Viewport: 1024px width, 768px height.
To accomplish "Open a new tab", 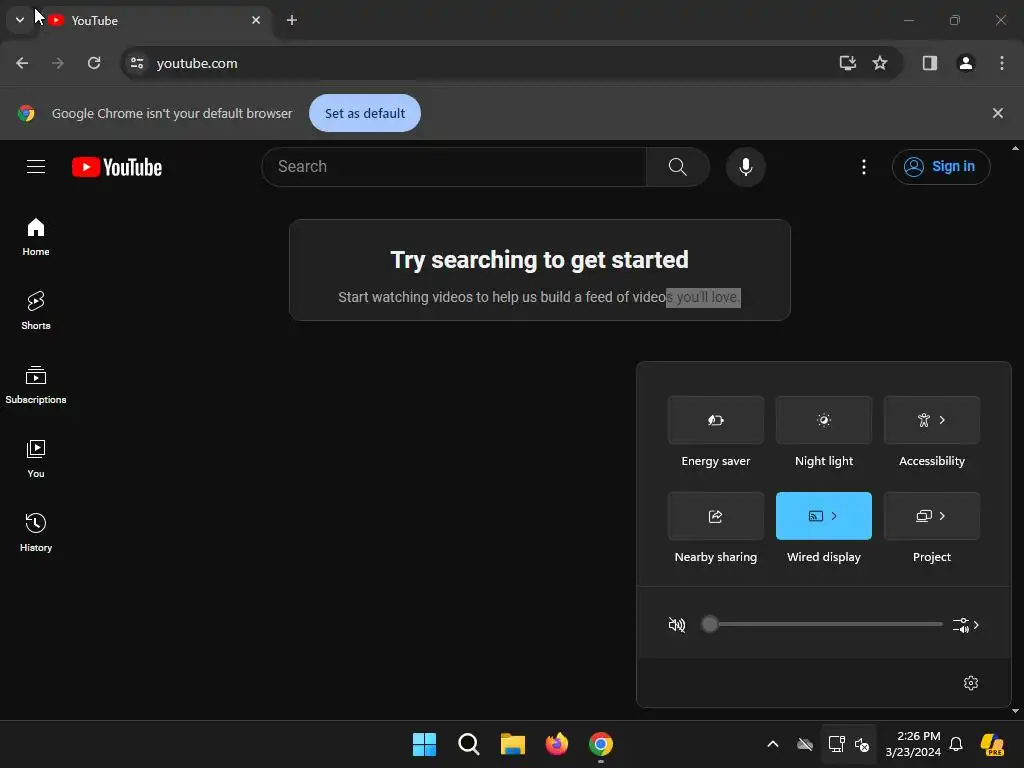I will (x=291, y=20).
